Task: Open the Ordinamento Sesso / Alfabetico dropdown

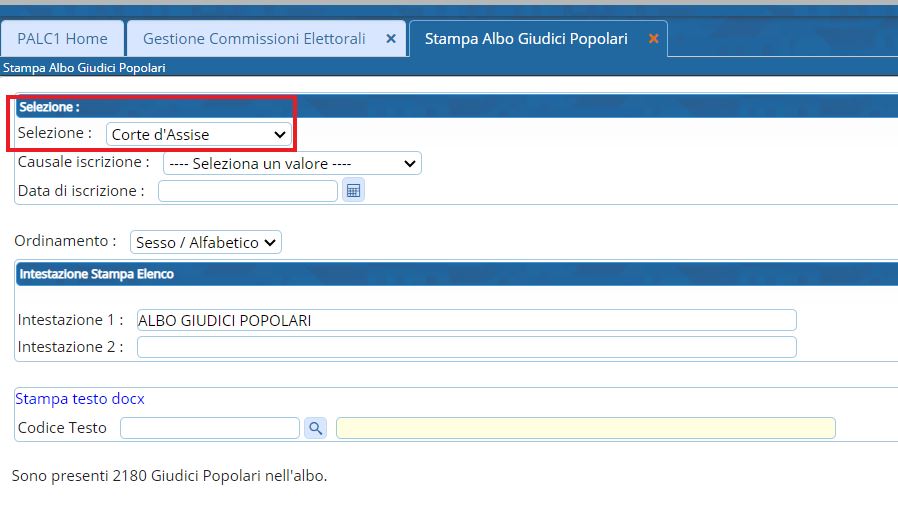Action: (206, 242)
